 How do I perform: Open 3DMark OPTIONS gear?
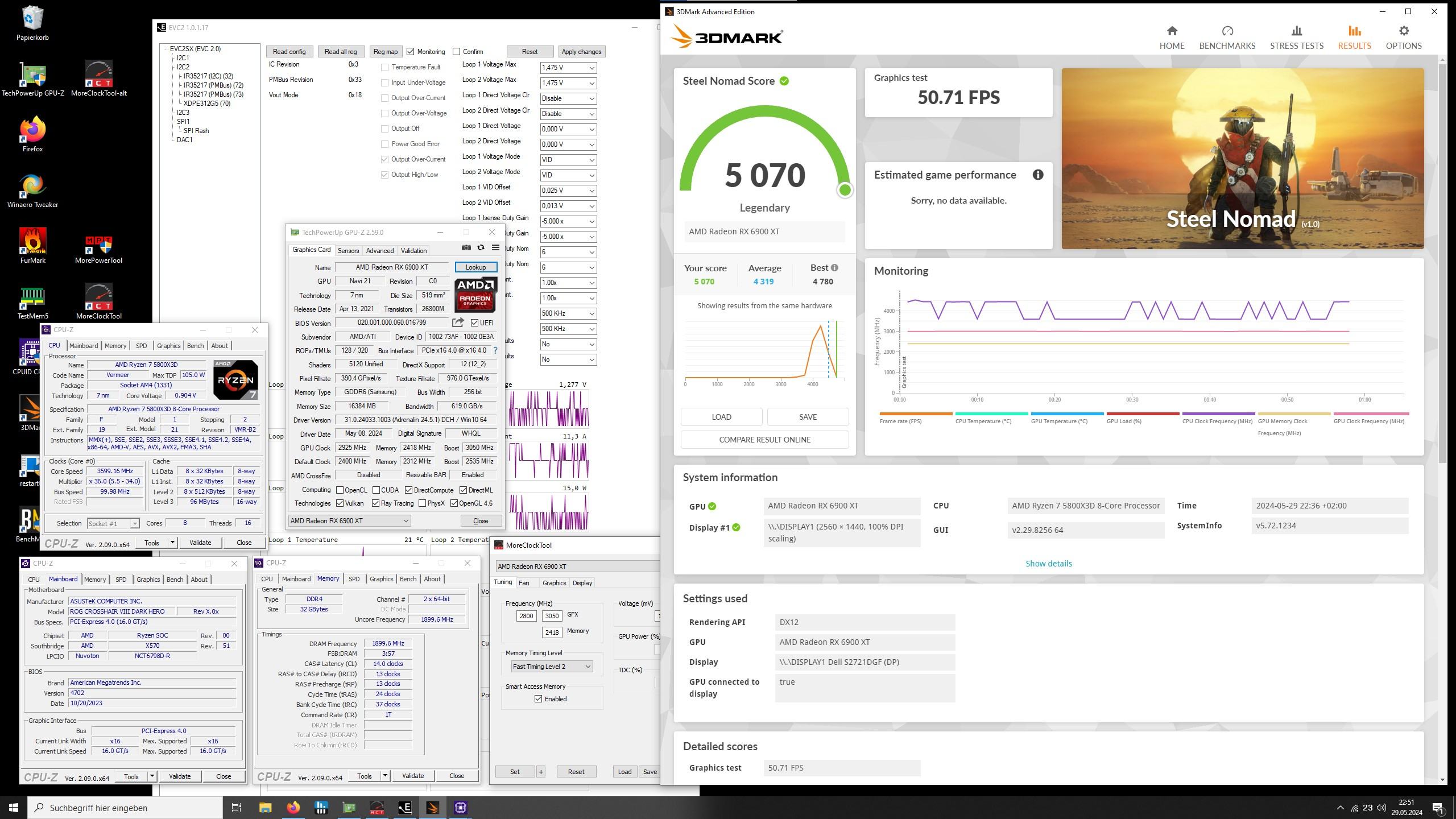pos(1404,38)
